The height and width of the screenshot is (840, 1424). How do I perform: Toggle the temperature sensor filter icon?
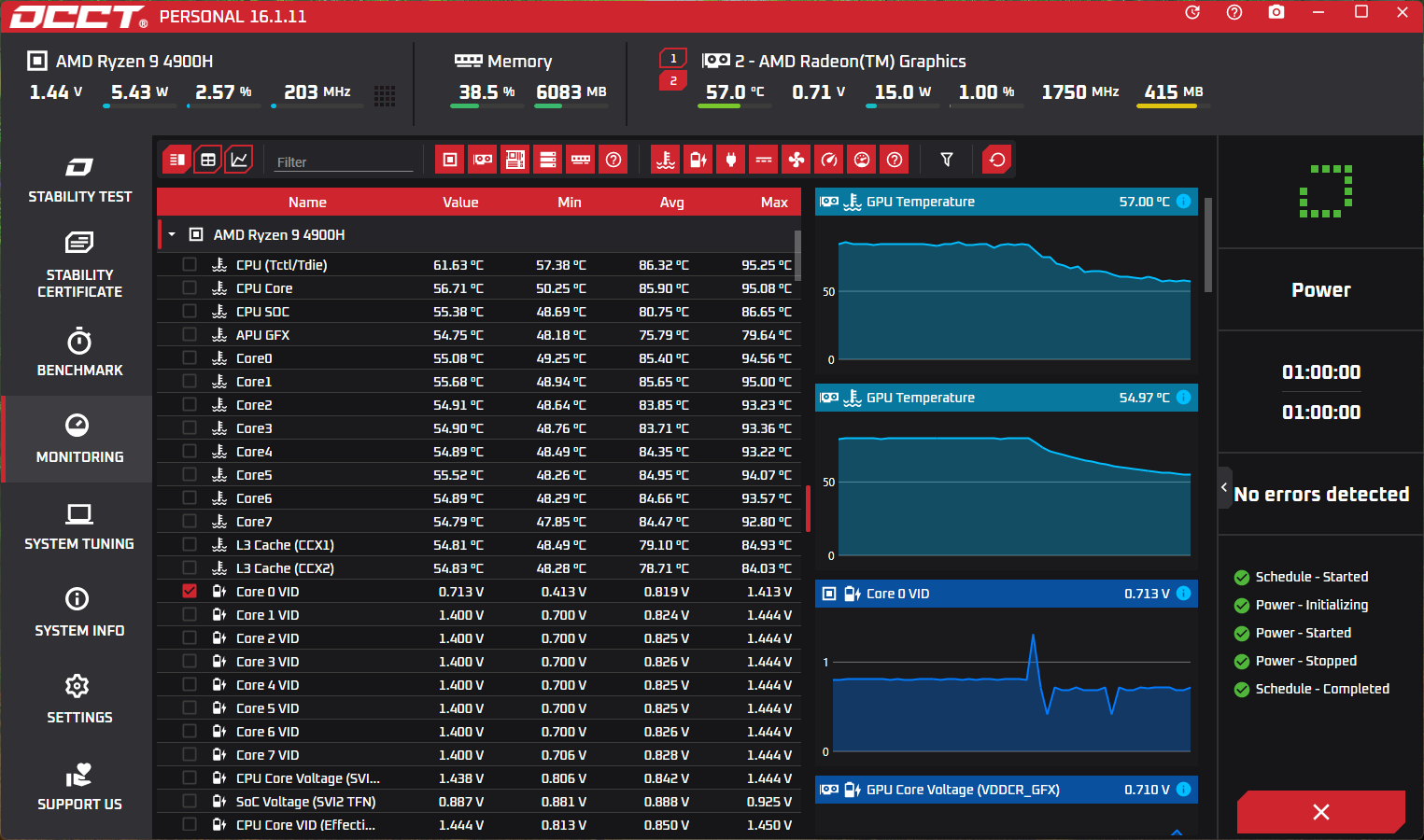[666, 160]
